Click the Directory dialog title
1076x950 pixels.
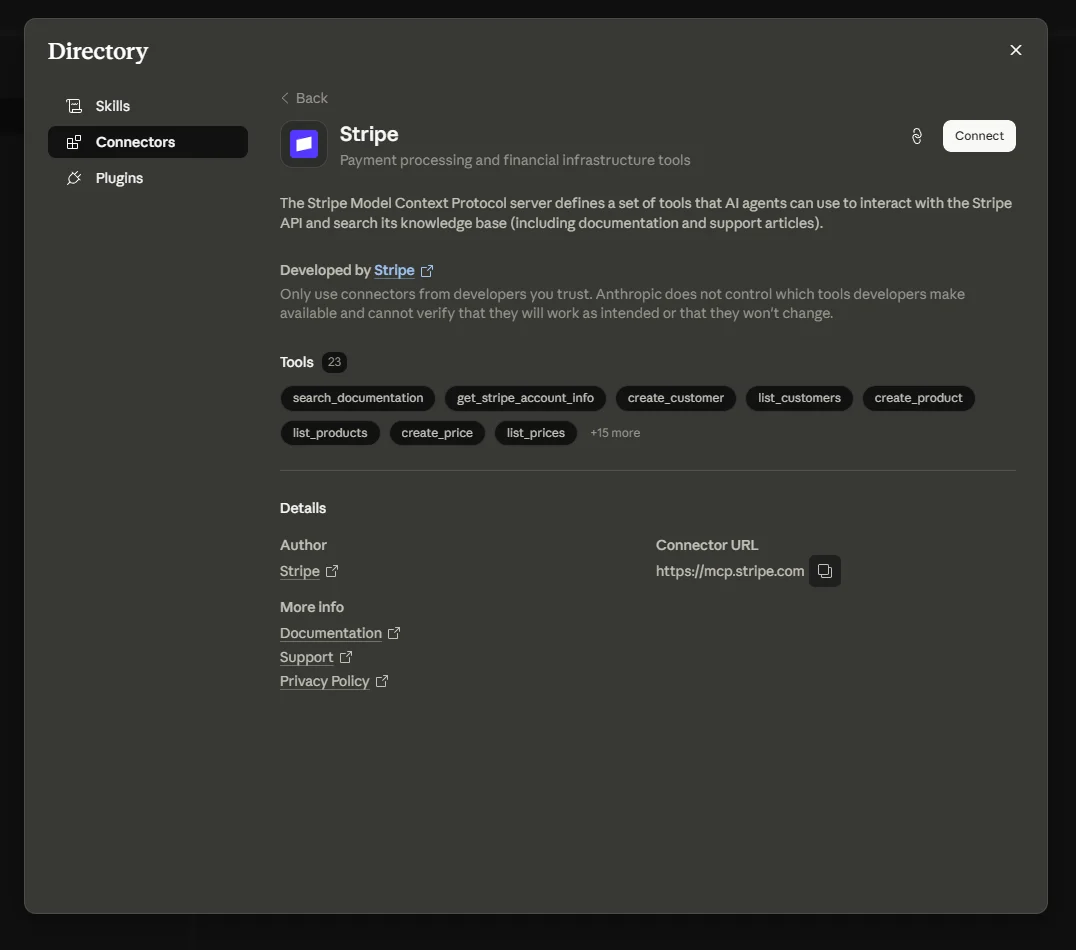point(98,51)
